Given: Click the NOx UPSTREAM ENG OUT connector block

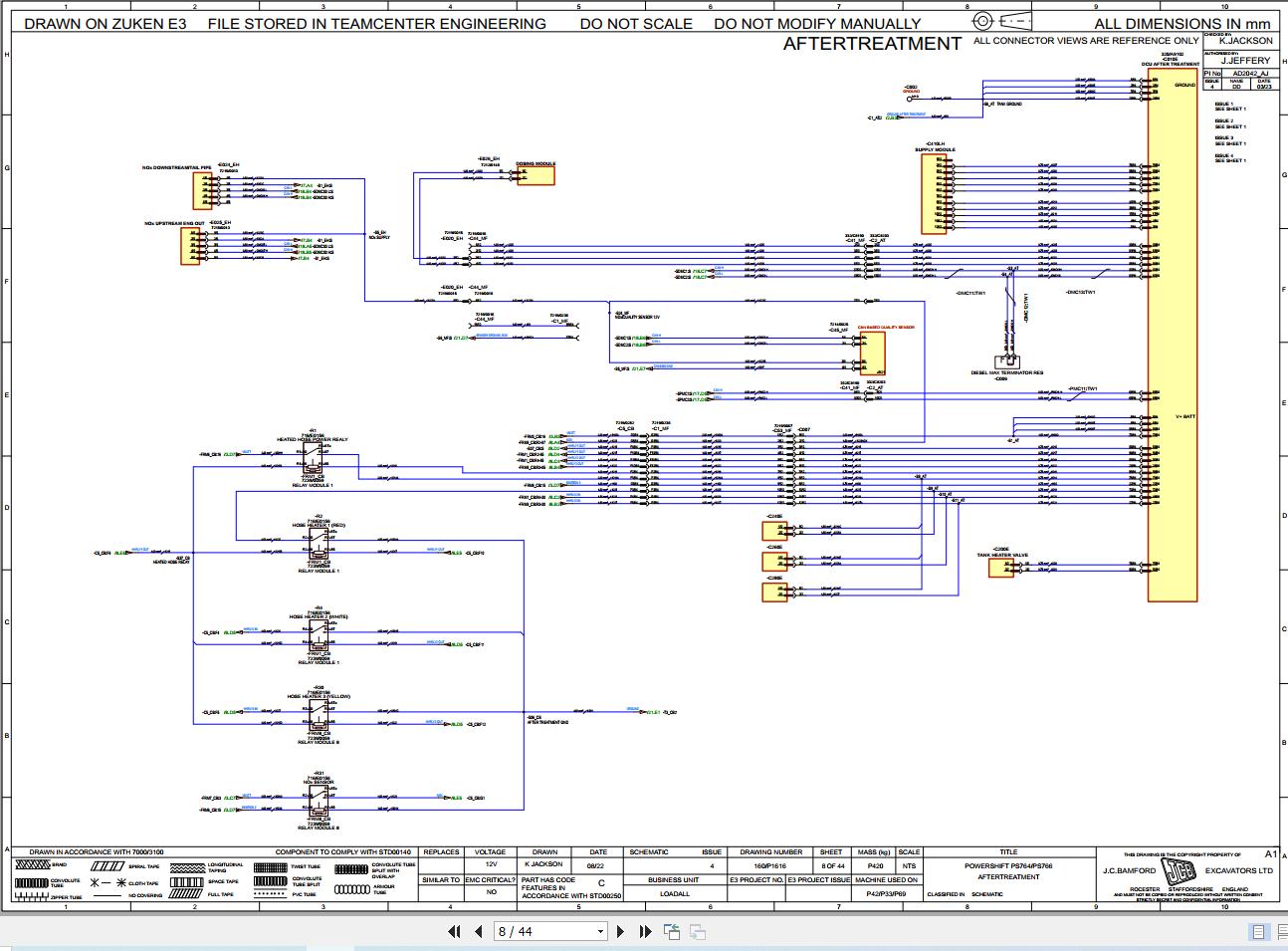Looking at the screenshot, I should 190,246.
